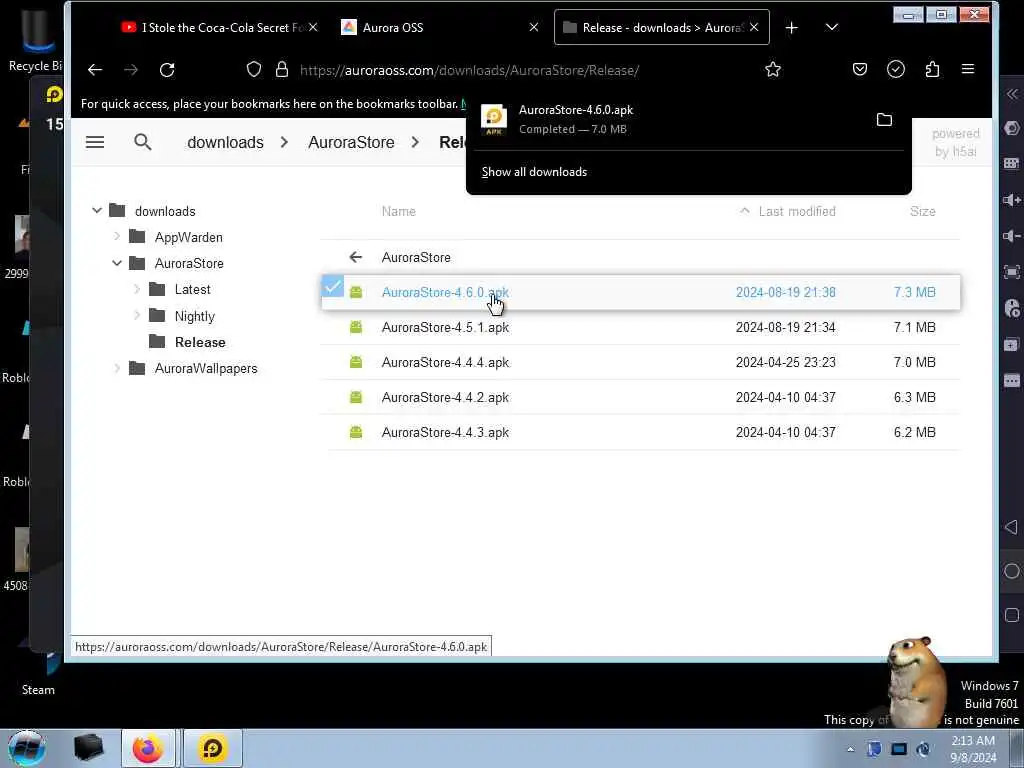Download AuroraStore-4.6.0.apk link

pyautogui.click(x=445, y=292)
